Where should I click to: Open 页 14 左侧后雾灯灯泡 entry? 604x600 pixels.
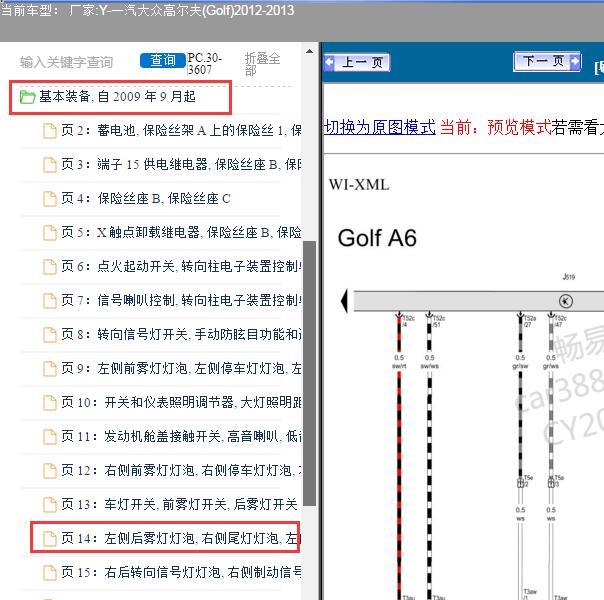click(181, 538)
